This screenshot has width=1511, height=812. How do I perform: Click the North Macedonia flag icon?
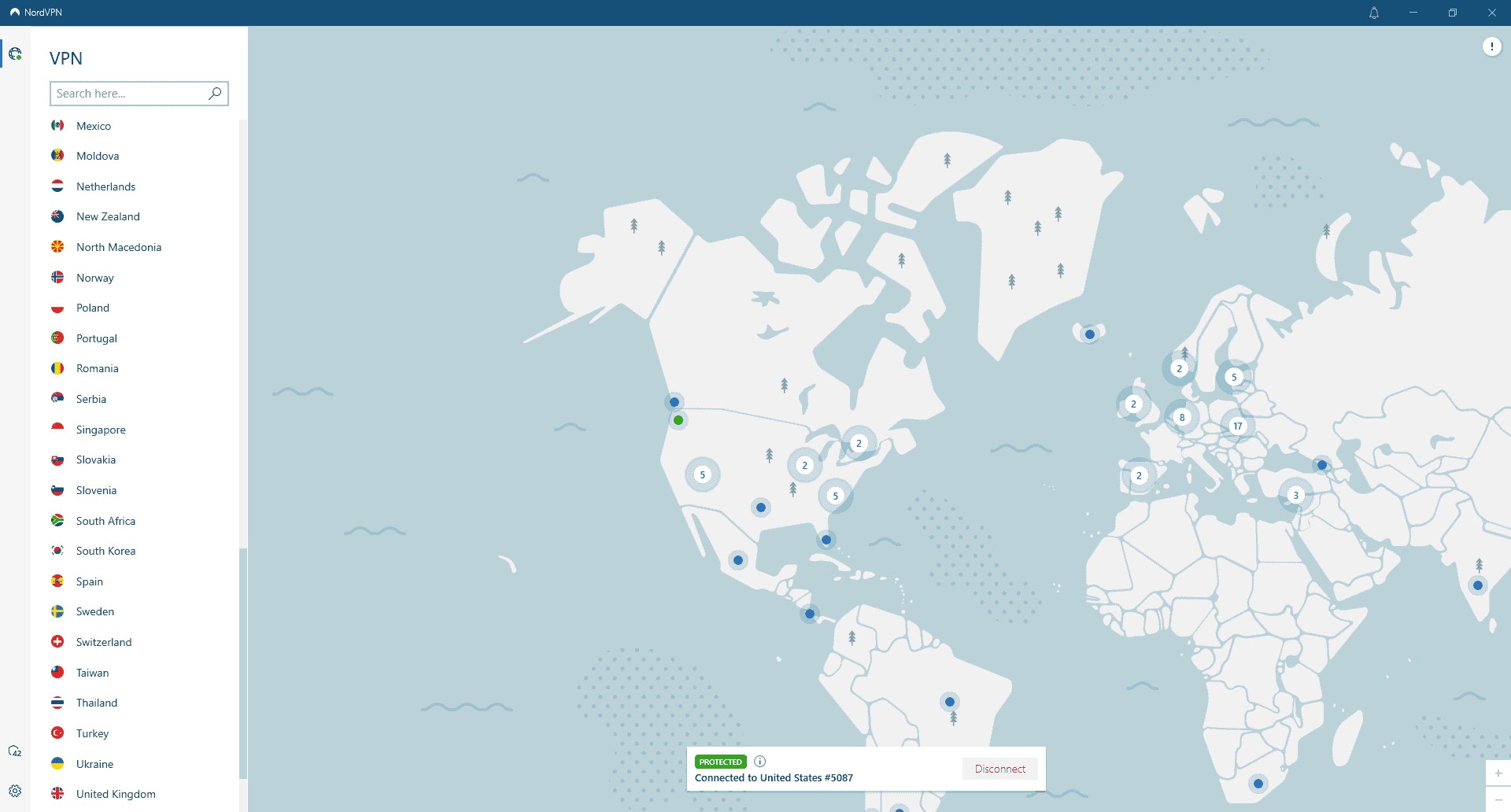pyautogui.click(x=57, y=247)
